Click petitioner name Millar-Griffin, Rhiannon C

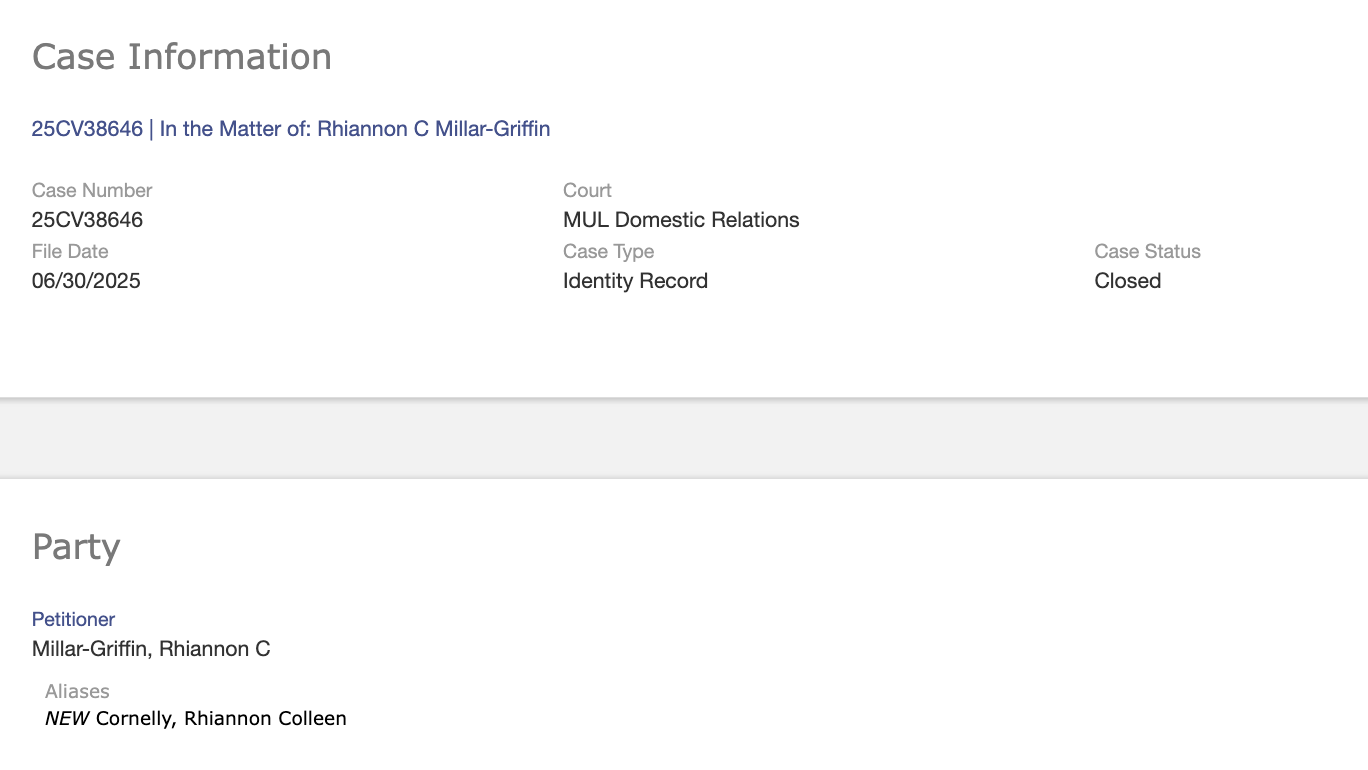click(151, 649)
